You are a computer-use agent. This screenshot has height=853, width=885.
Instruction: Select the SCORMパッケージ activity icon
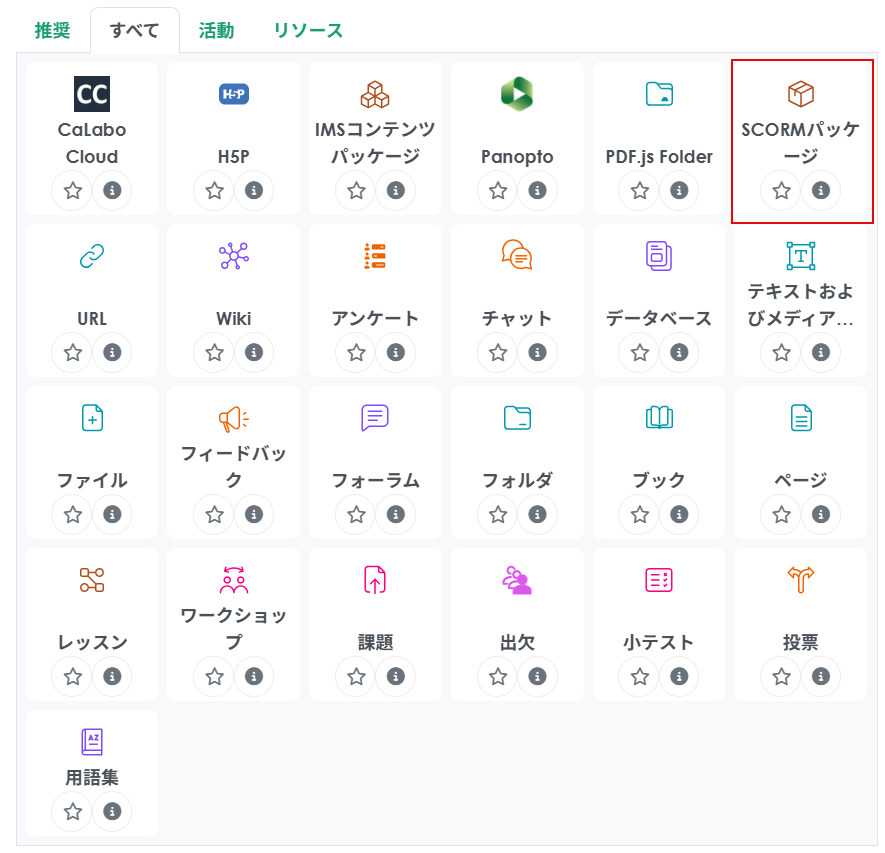coord(800,95)
